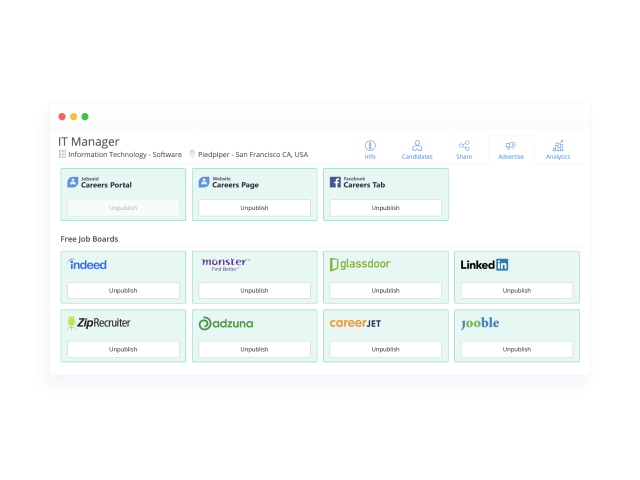Click the location pin icon
The height and width of the screenshot is (480, 640).
pos(192,154)
